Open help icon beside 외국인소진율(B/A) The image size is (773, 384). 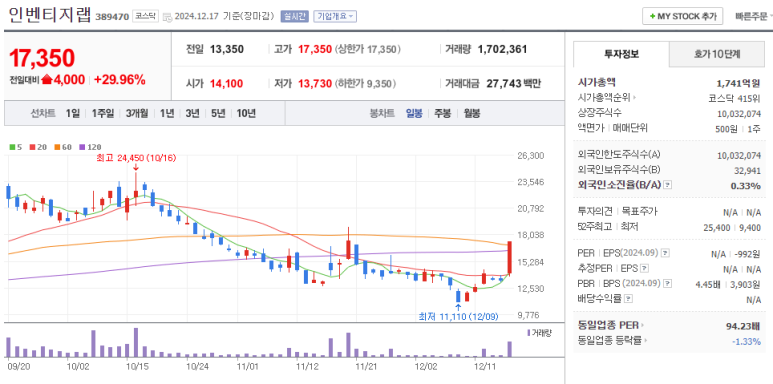(668, 185)
